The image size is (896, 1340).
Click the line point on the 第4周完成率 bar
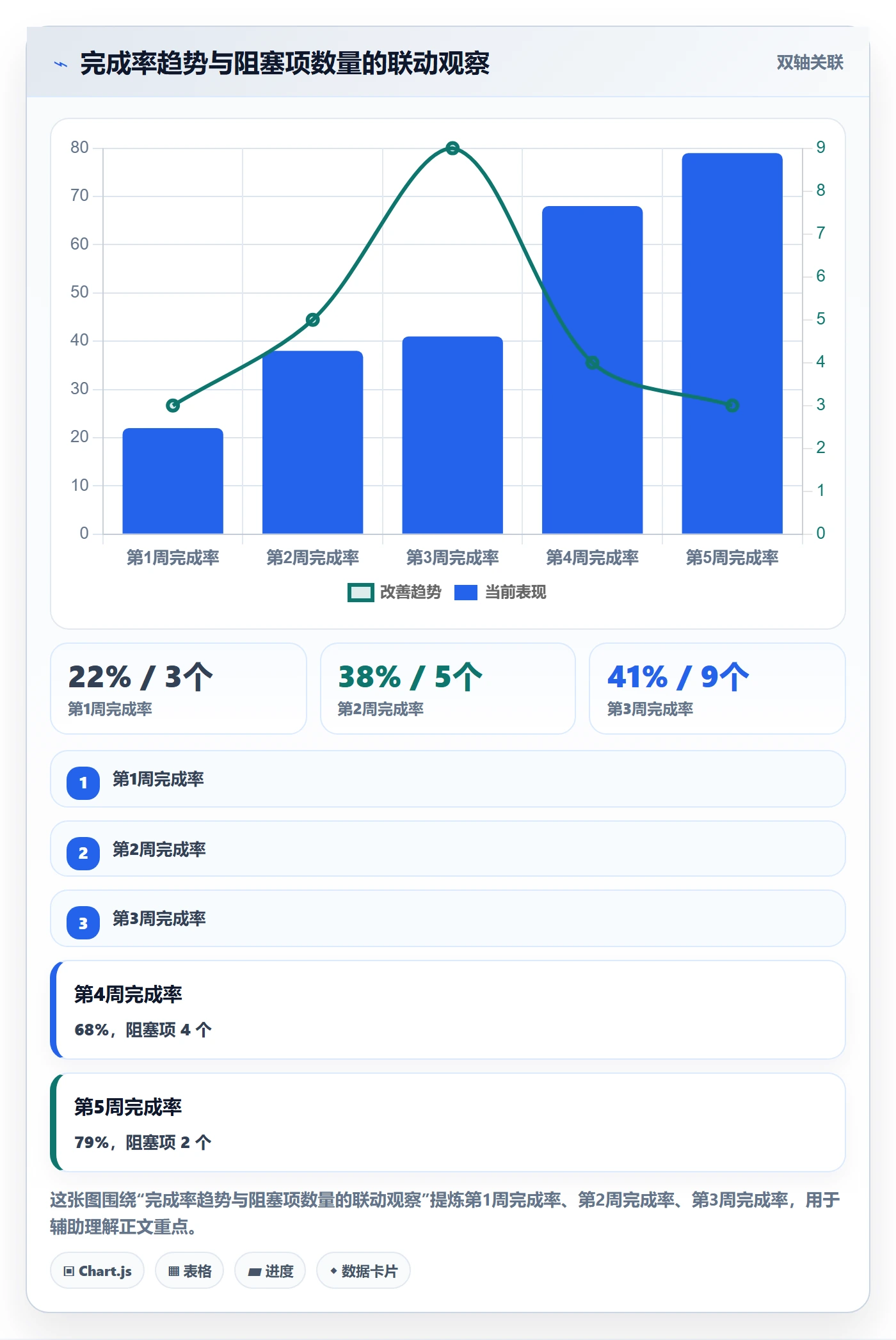point(592,362)
